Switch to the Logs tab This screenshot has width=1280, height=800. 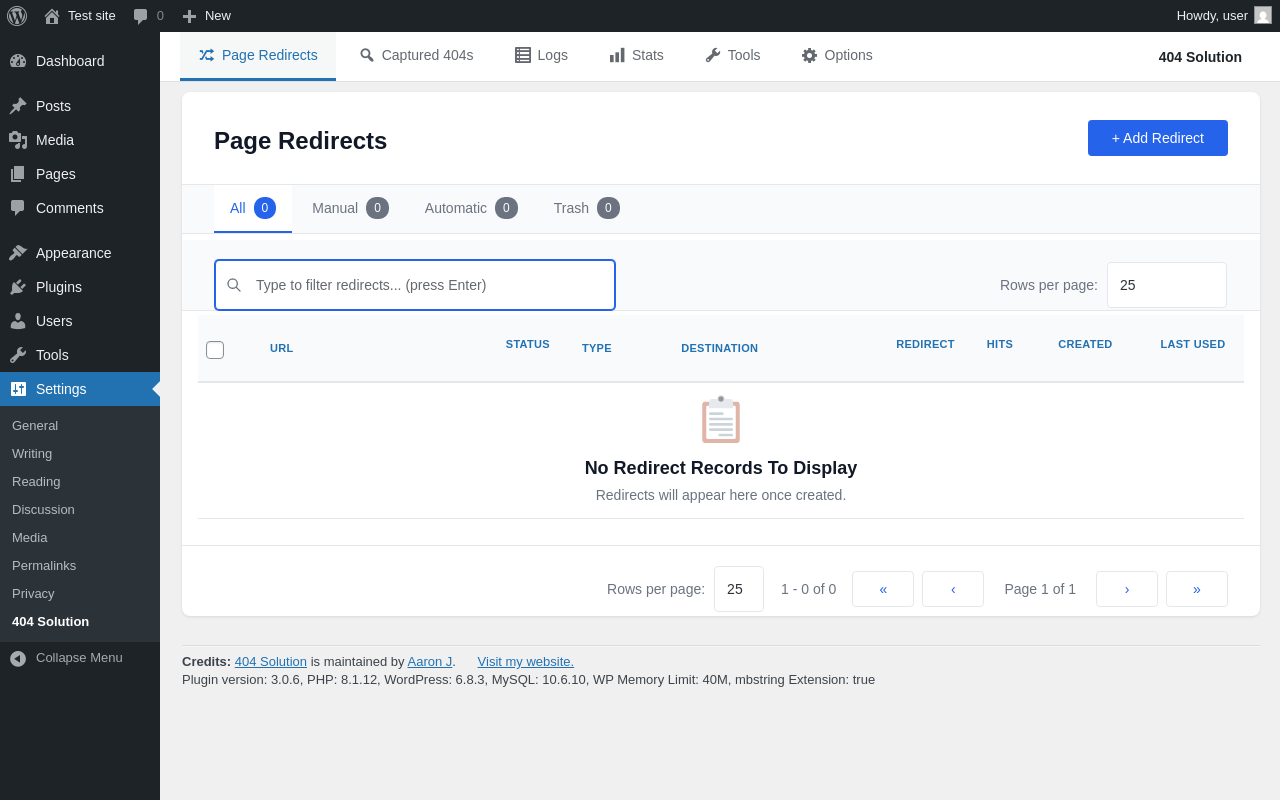[x=541, y=55]
